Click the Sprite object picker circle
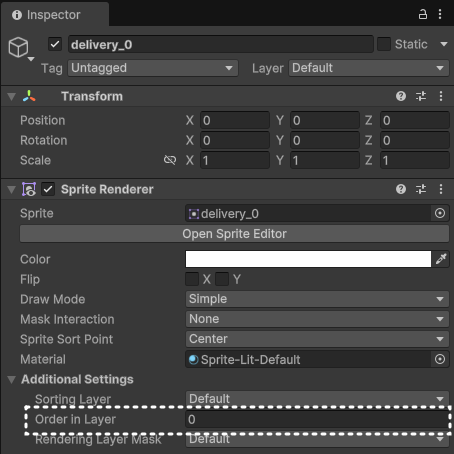This screenshot has width=454, height=454. click(x=440, y=213)
